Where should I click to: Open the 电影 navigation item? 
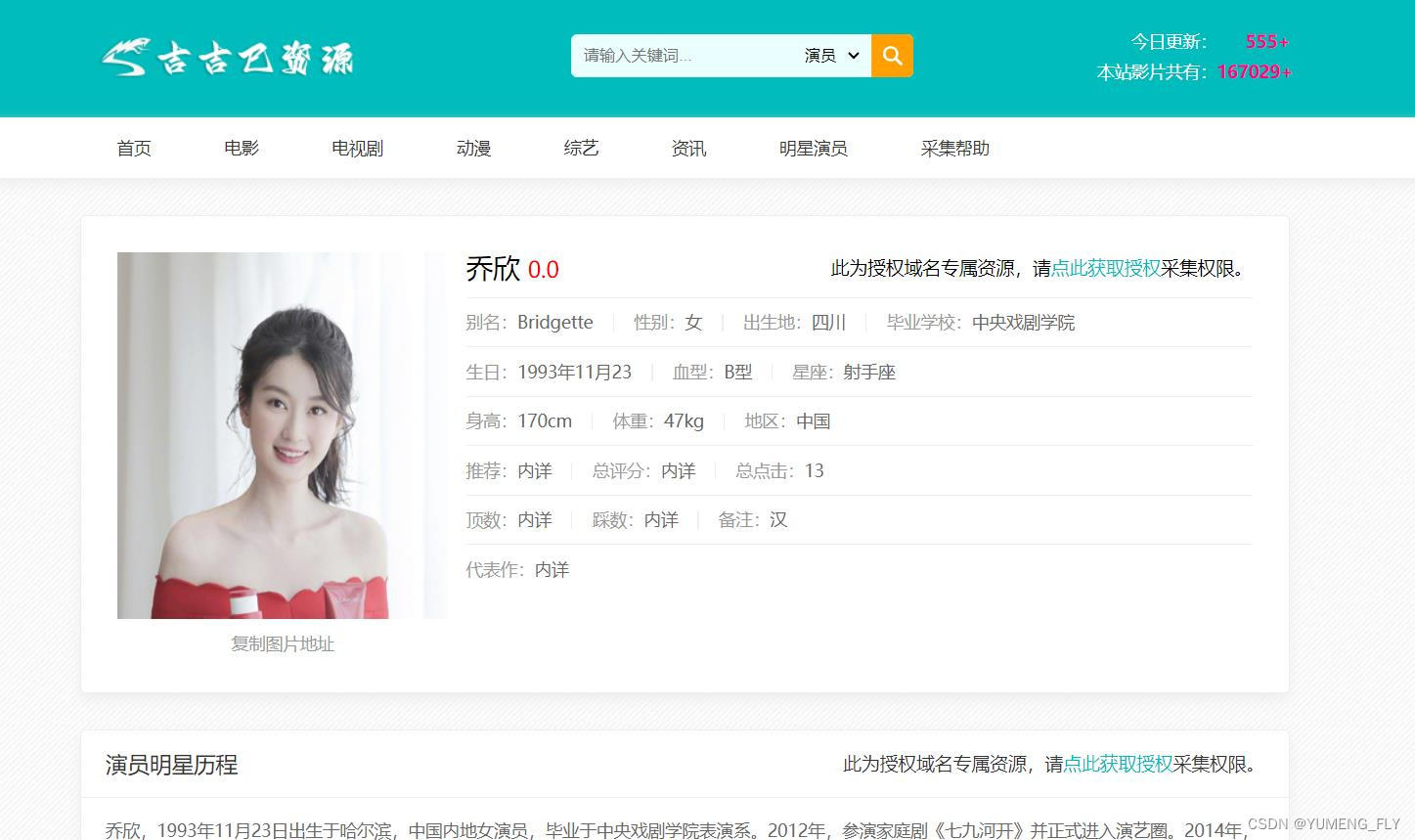[242, 149]
